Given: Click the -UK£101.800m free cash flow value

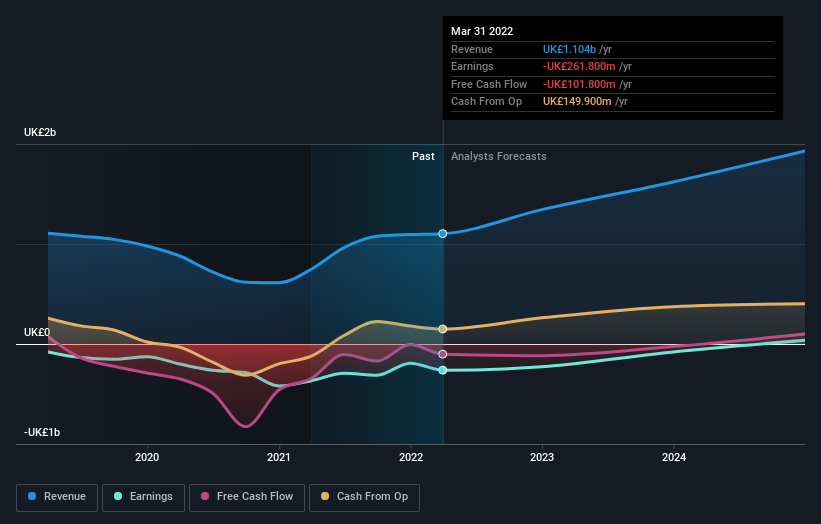Looking at the screenshot, I should pos(579,84).
